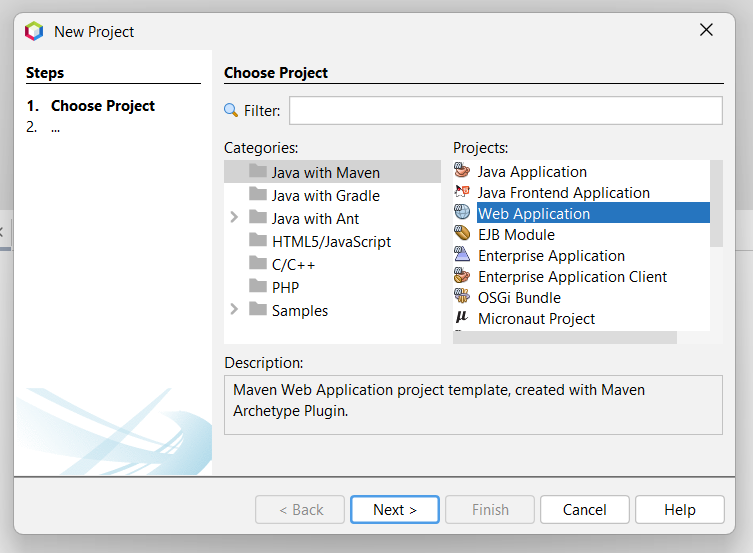Click the Java Frontend Application icon
Image resolution: width=753 pixels, height=553 pixels.
click(462, 192)
